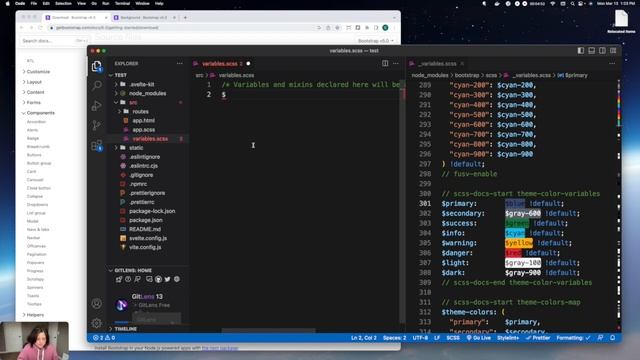Viewport: 640px width, 360px height.
Task: Open the Help menu in menu bar
Action: pyautogui.click(x=159, y=3)
